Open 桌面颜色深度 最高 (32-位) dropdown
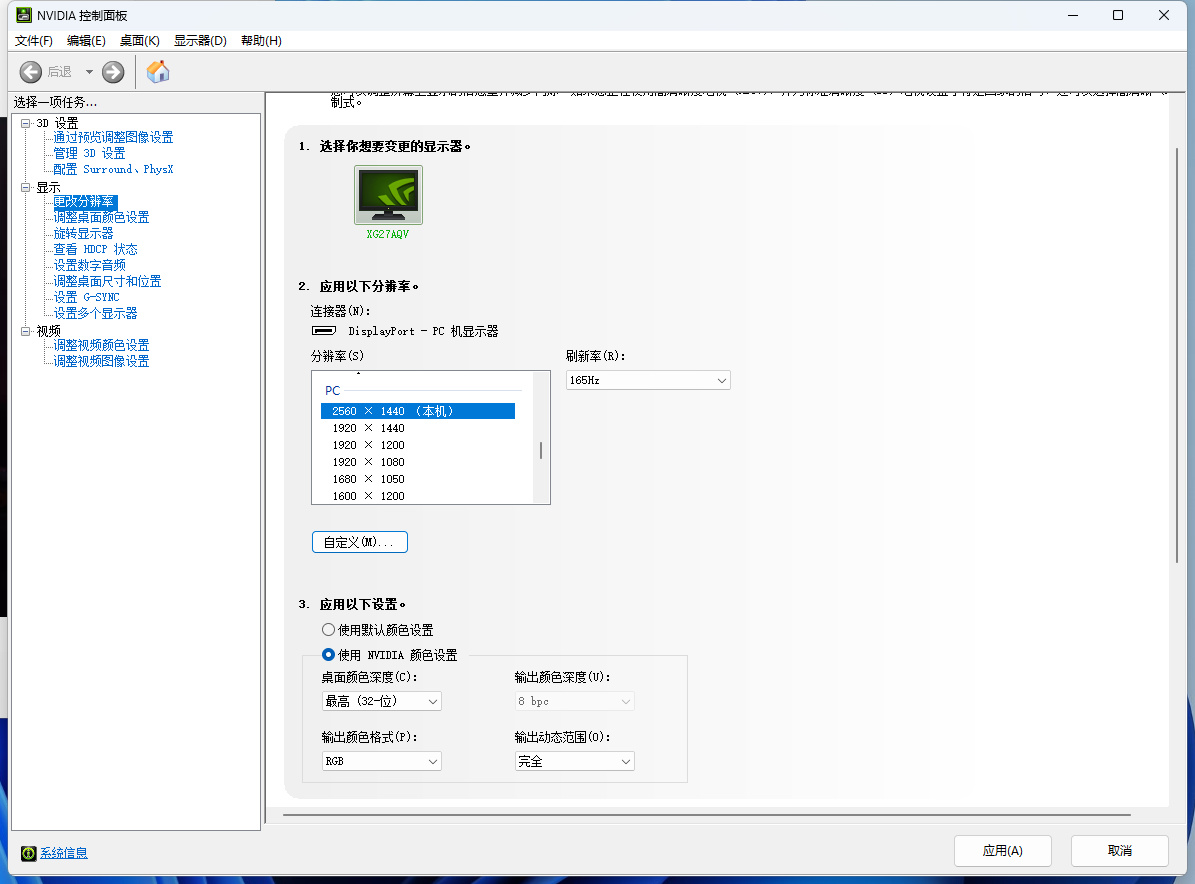The height and width of the screenshot is (884, 1195). pyautogui.click(x=382, y=701)
